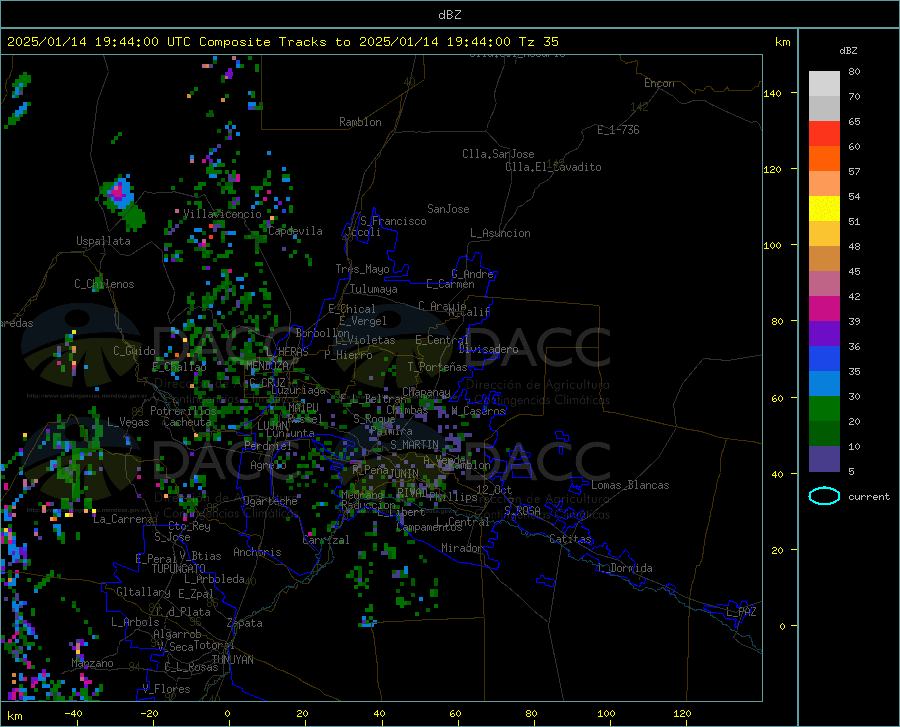
Task: Click the 'TUNUYAN' map label
Action: click(232, 659)
